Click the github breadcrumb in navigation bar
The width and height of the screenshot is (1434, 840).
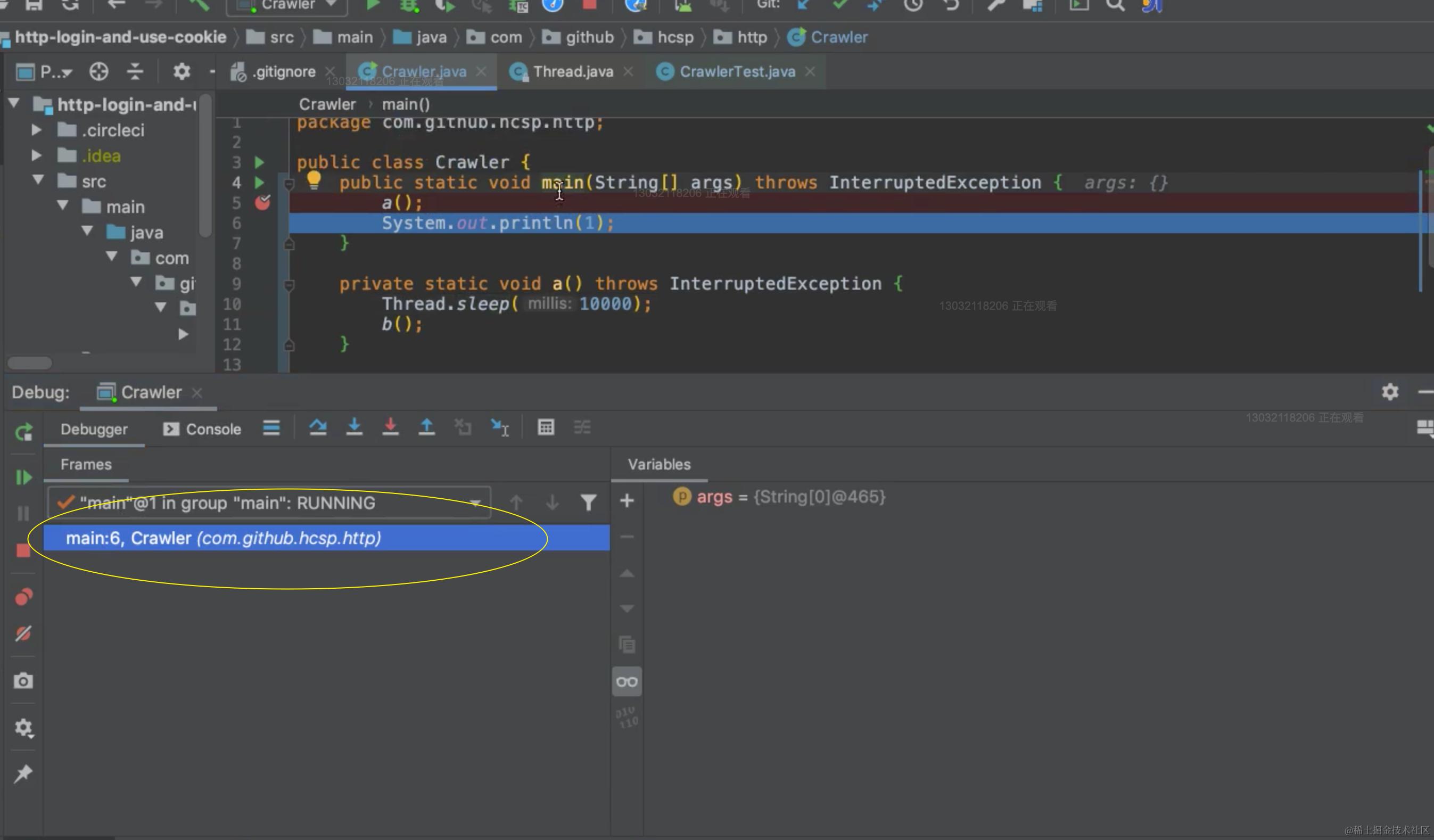(x=589, y=38)
